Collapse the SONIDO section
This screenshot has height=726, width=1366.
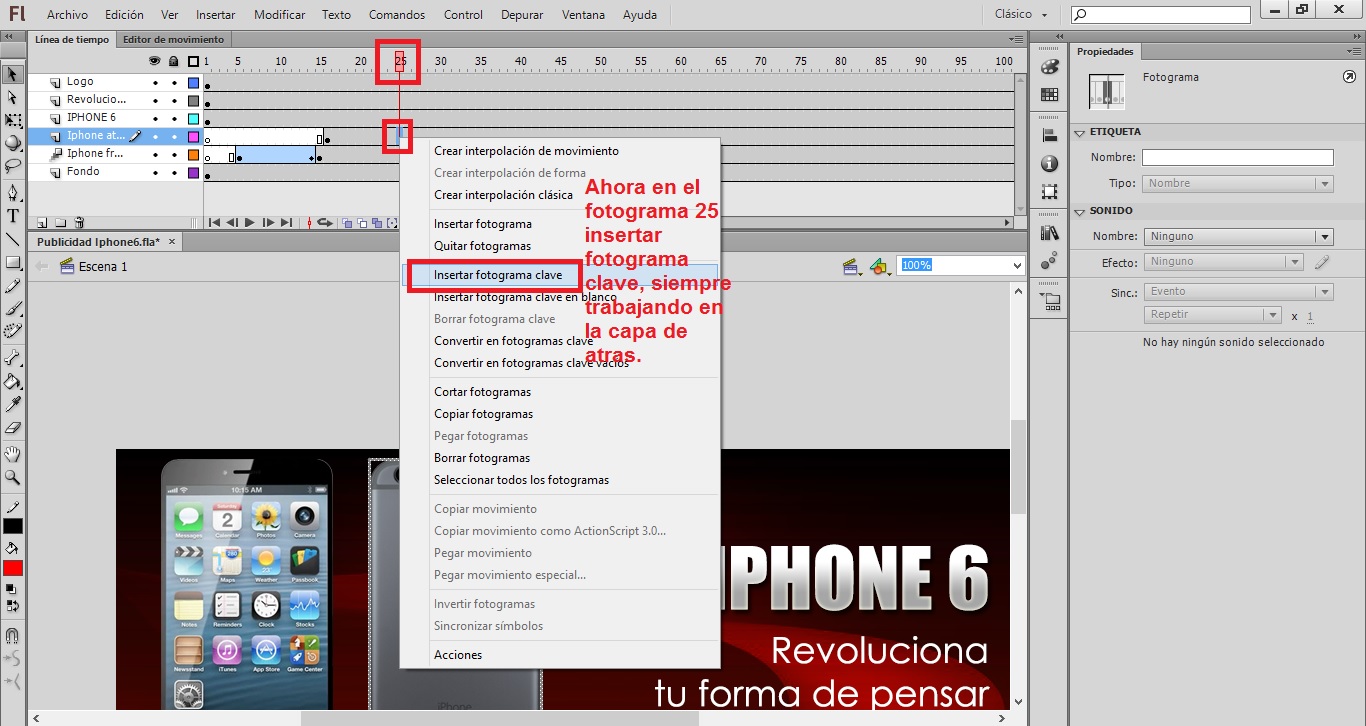1080,211
